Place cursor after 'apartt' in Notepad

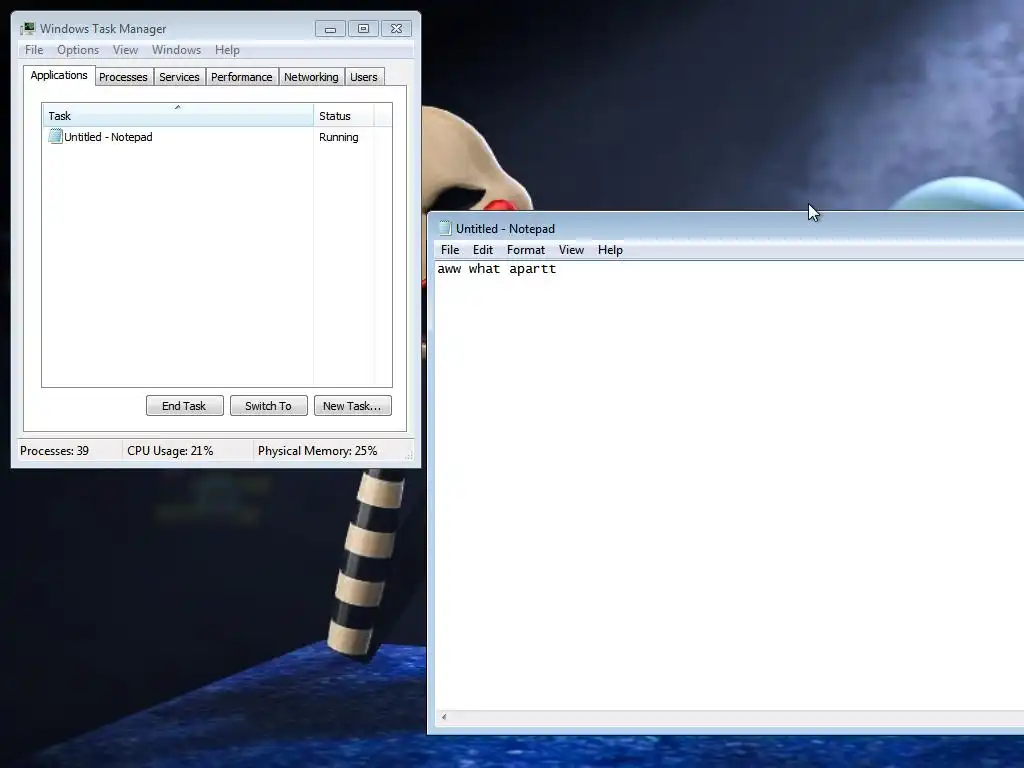point(558,269)
